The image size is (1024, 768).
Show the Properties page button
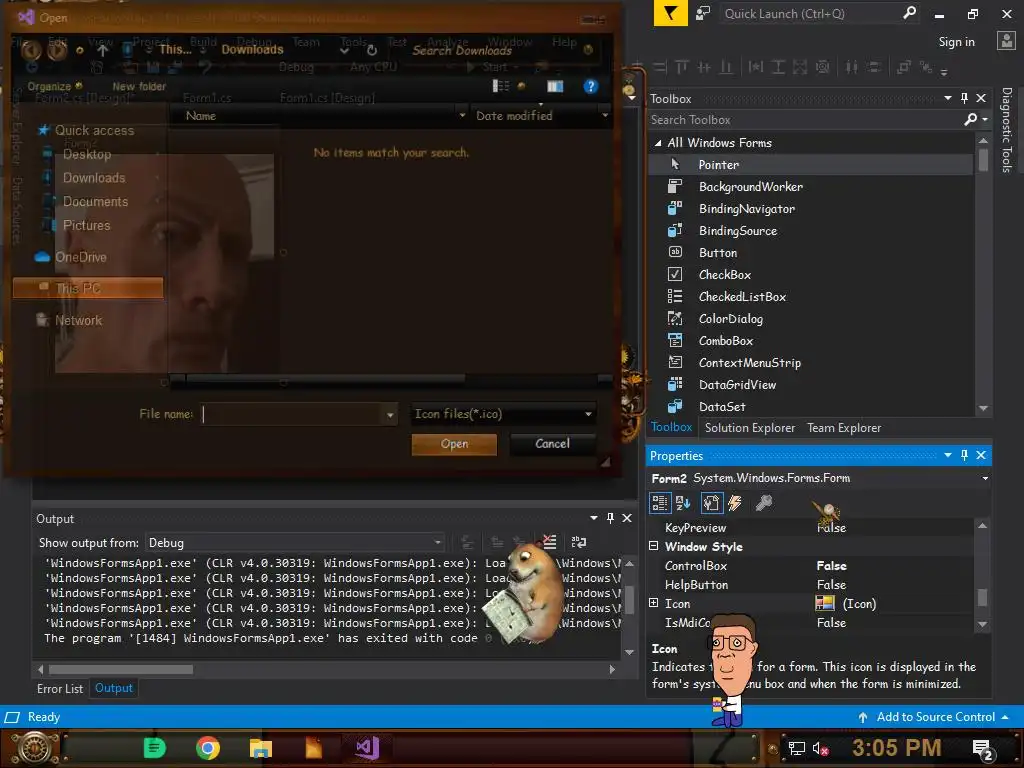(x=711, y=503)
